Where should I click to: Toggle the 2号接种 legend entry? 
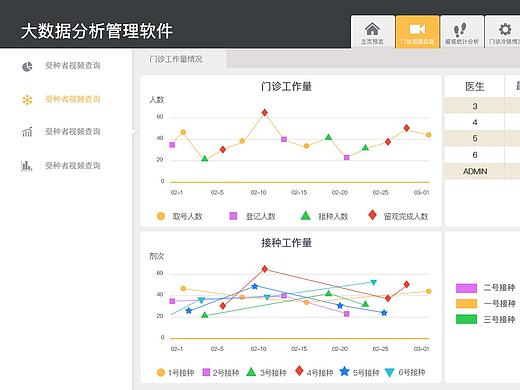(221, 372)
